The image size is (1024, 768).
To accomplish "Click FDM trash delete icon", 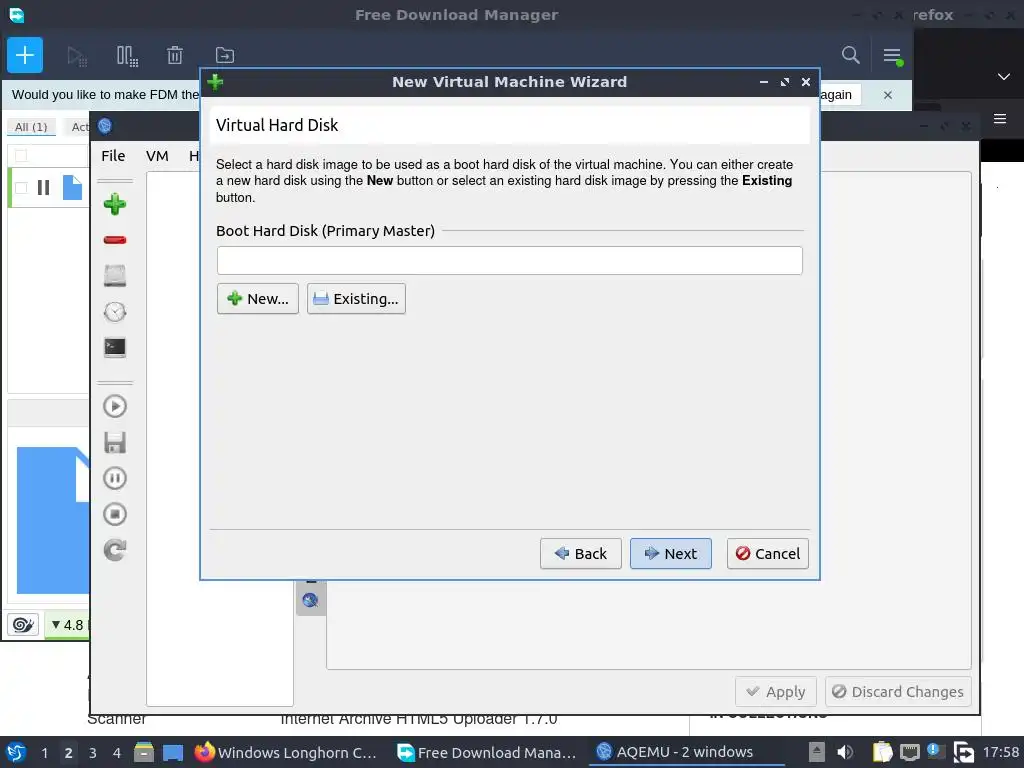I will click(x=174, y=56).
